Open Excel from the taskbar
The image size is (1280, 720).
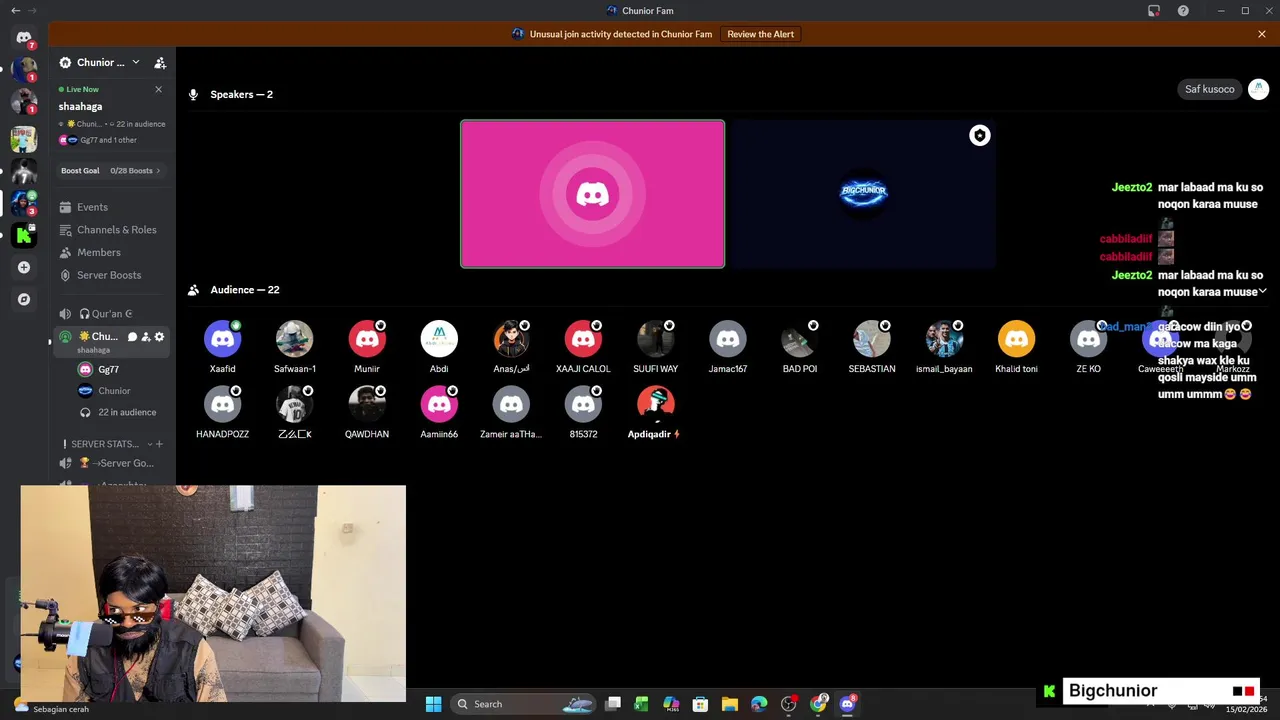coord(642,704)
